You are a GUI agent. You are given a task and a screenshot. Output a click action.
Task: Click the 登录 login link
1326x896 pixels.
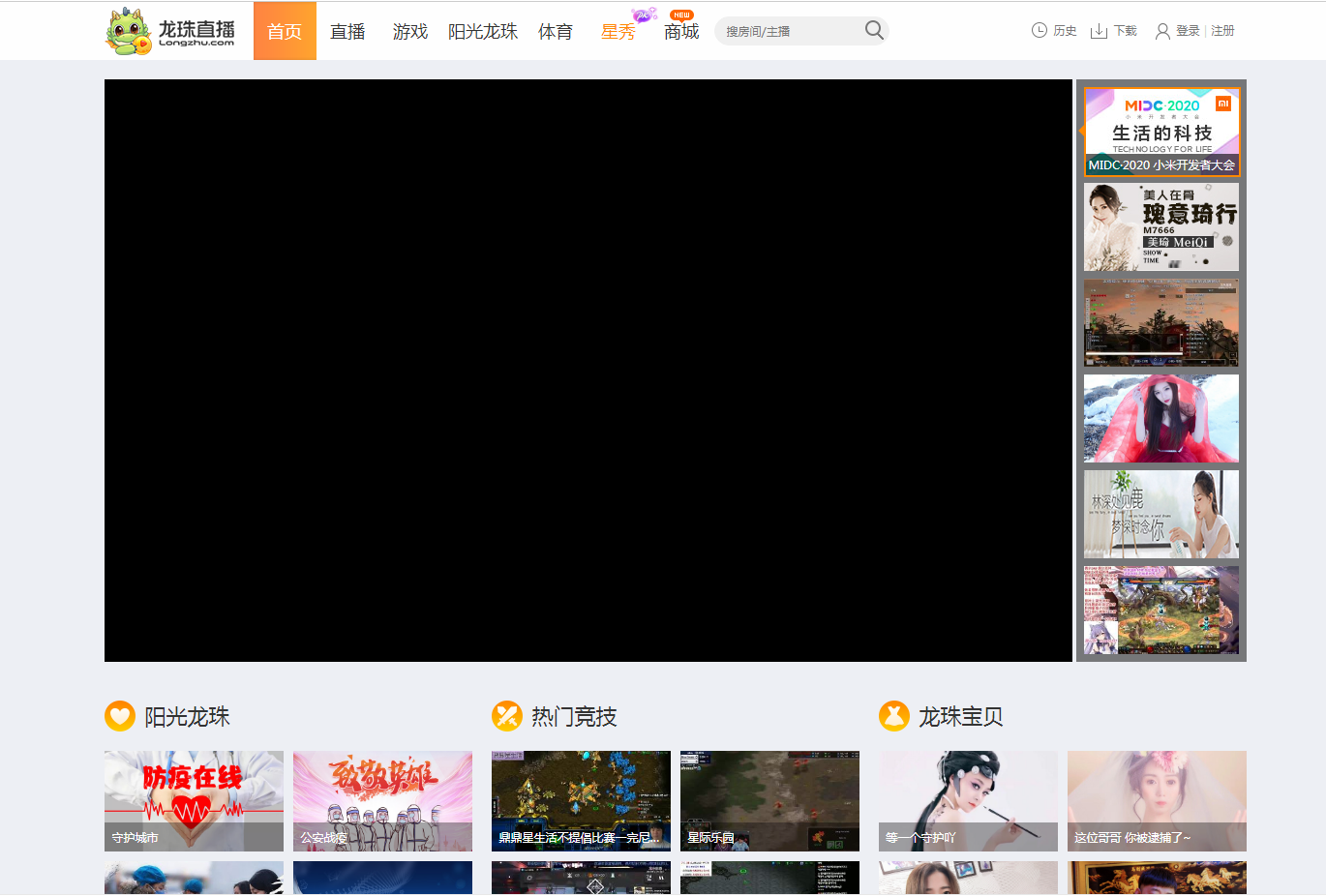pyautogui.click(x=1188, y=31)
